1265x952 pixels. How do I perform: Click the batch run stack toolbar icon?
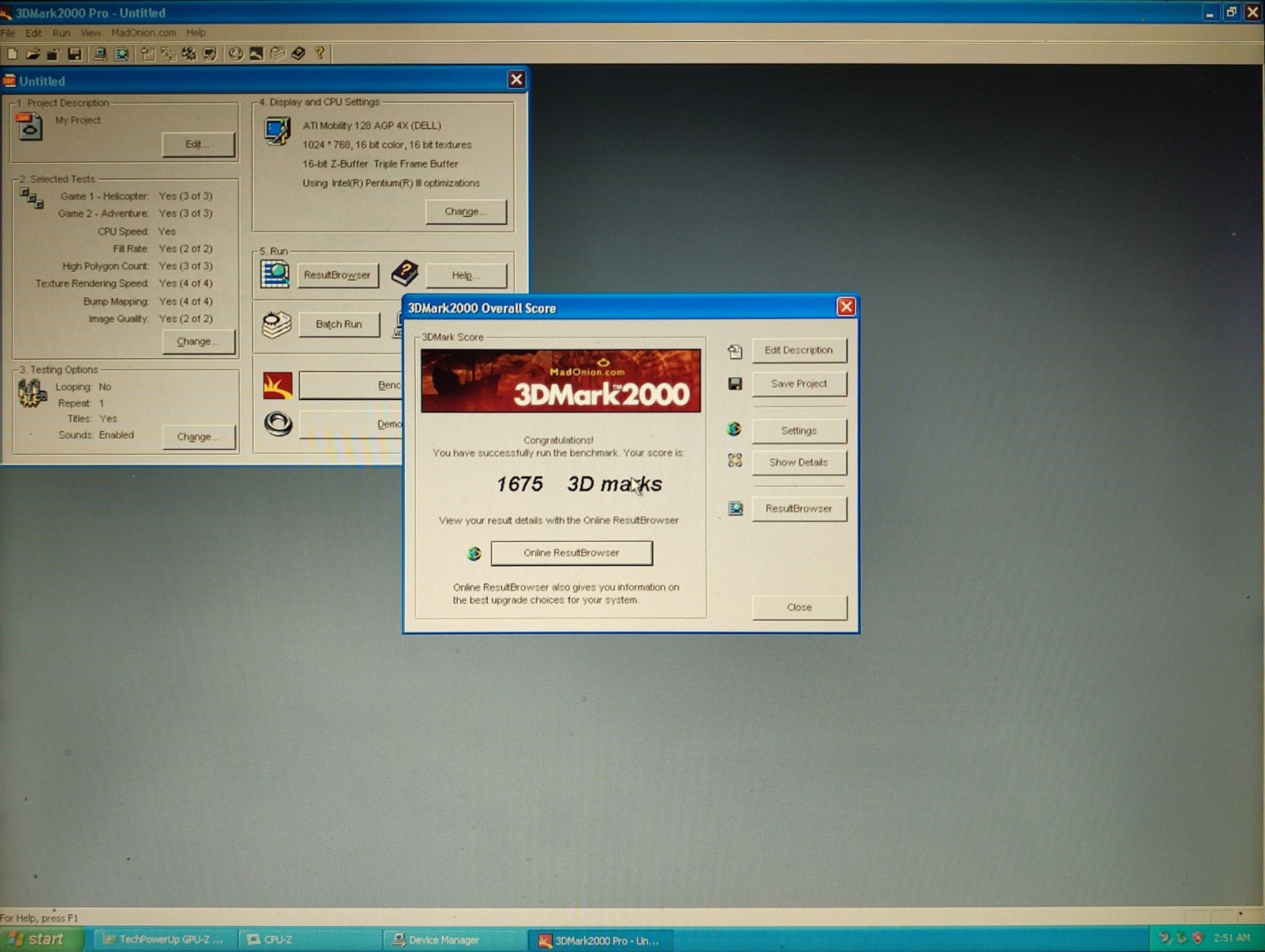tap(278, 54)
